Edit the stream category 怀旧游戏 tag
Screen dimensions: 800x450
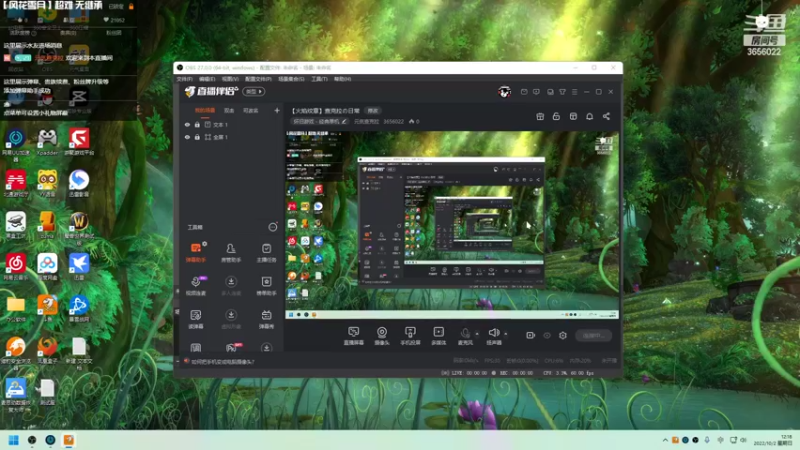click(319, 121)
